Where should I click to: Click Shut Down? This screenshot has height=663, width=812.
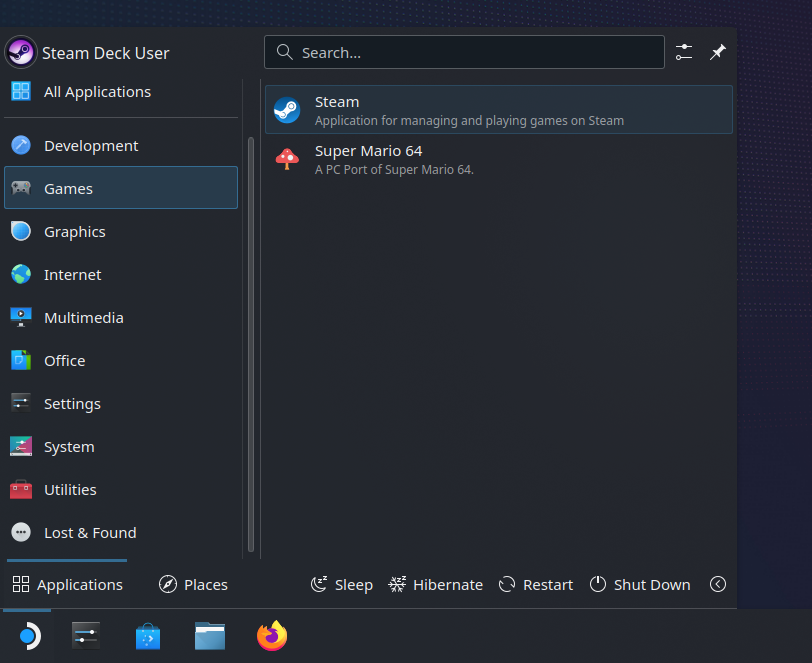(x=640, y=584)
